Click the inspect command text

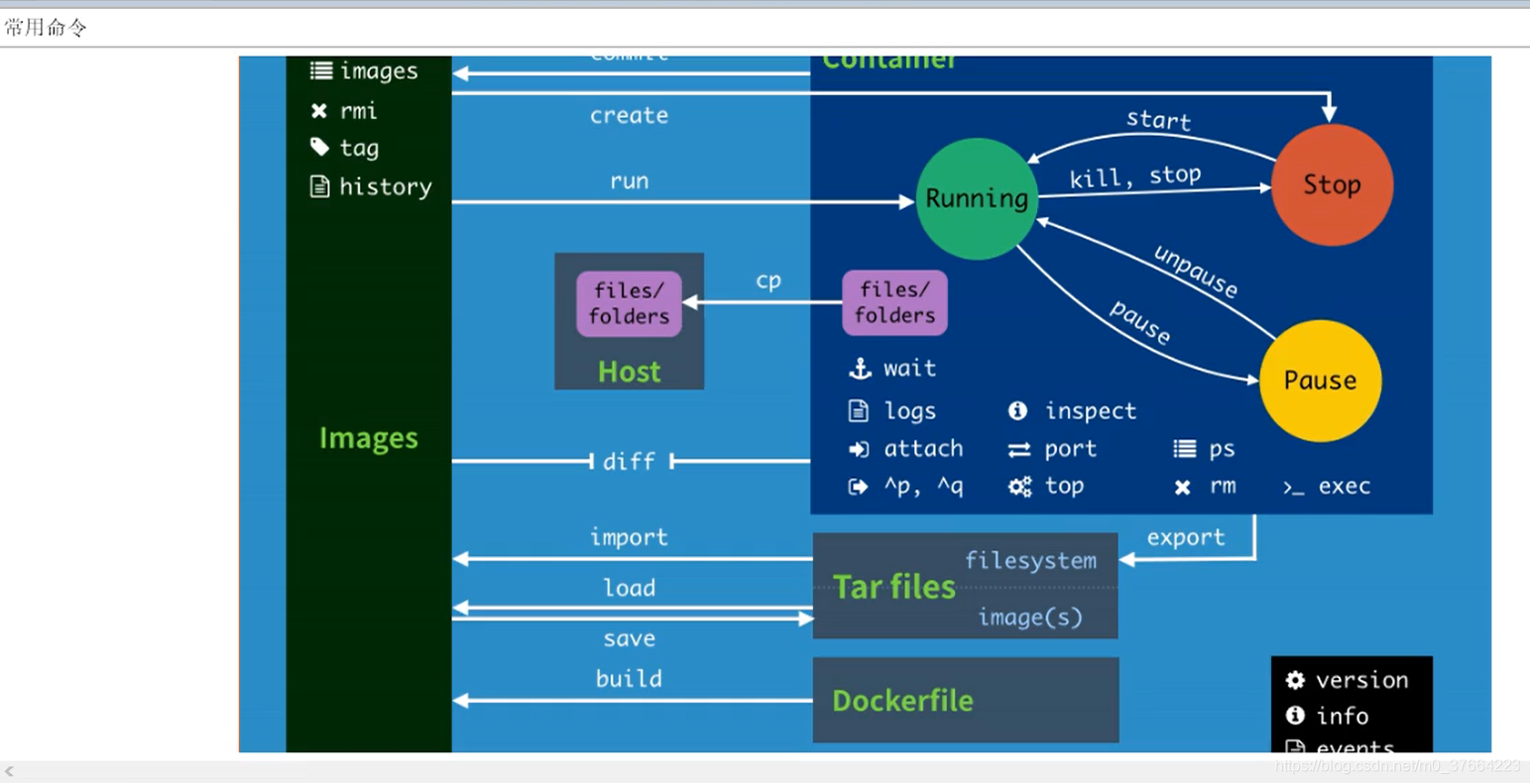coord(1091,411)
